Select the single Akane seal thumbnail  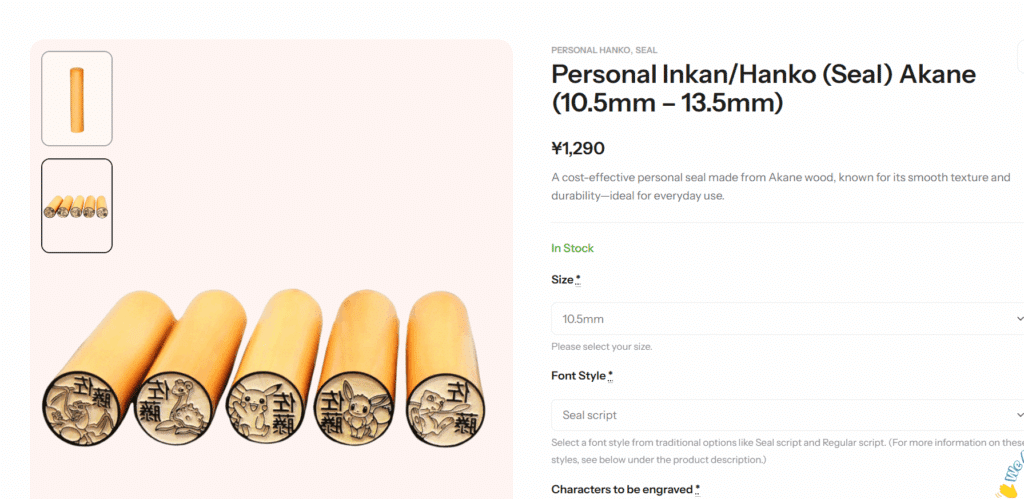77,98
